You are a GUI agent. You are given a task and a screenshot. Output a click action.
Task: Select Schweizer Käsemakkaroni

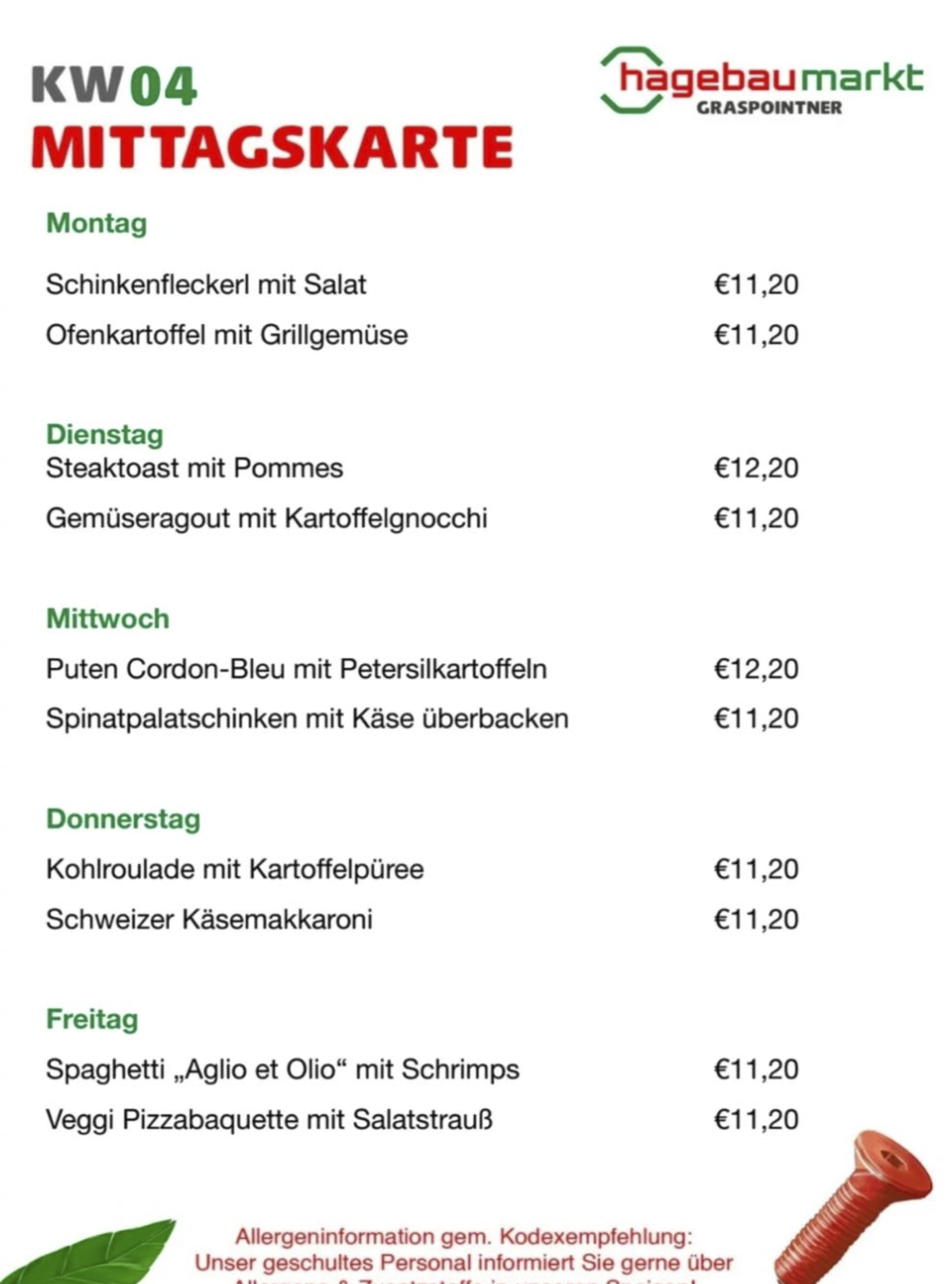tap(209, 920)
